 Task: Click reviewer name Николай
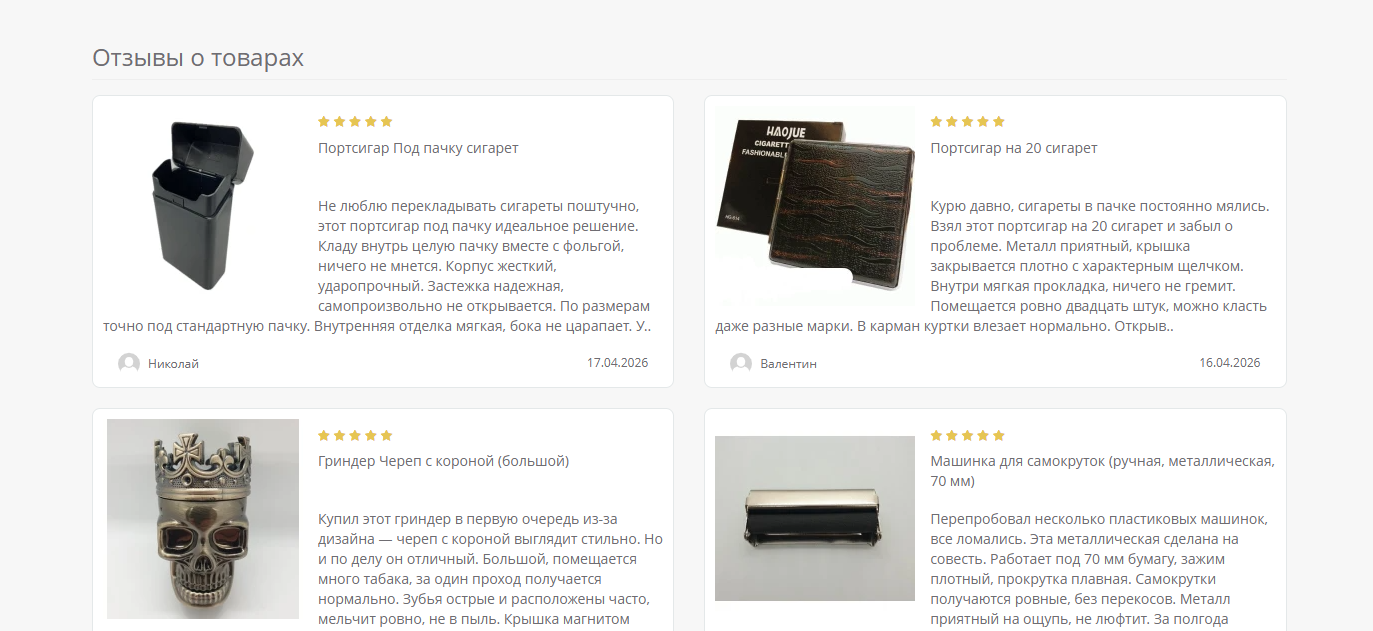click(173, 364)
